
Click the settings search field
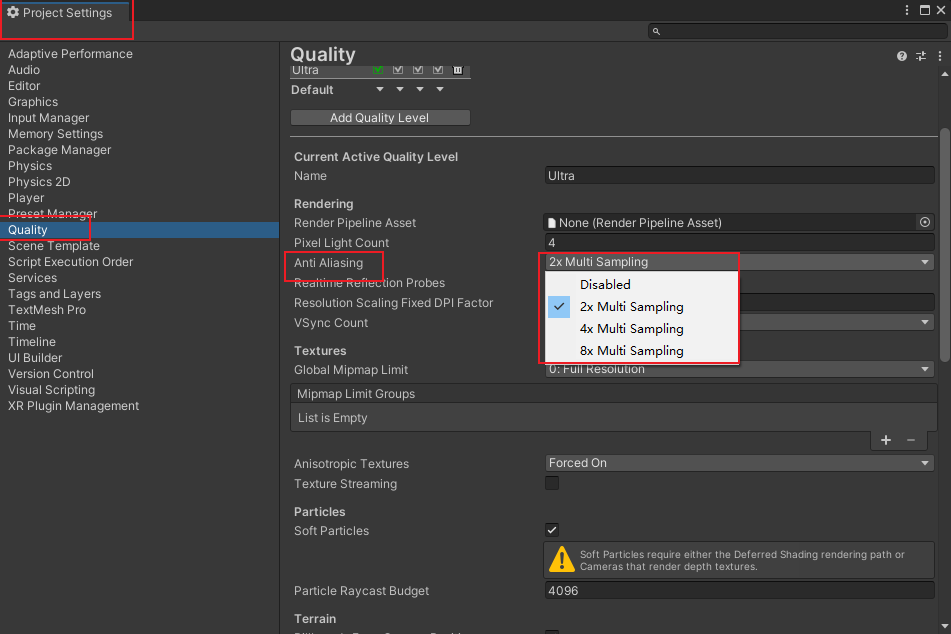pyautogui.click(x=796, y=31)
